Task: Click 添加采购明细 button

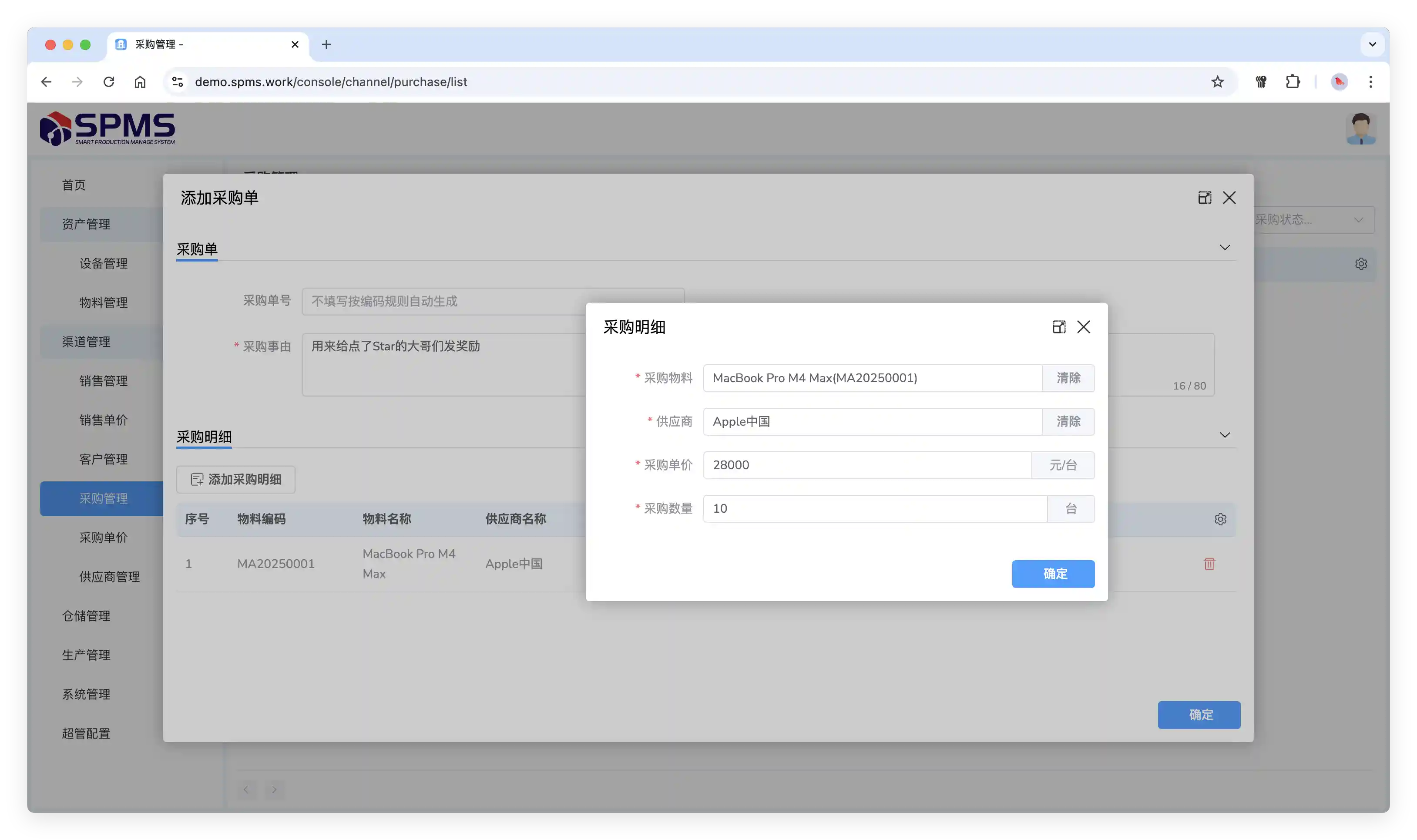Action: point(235,480)
